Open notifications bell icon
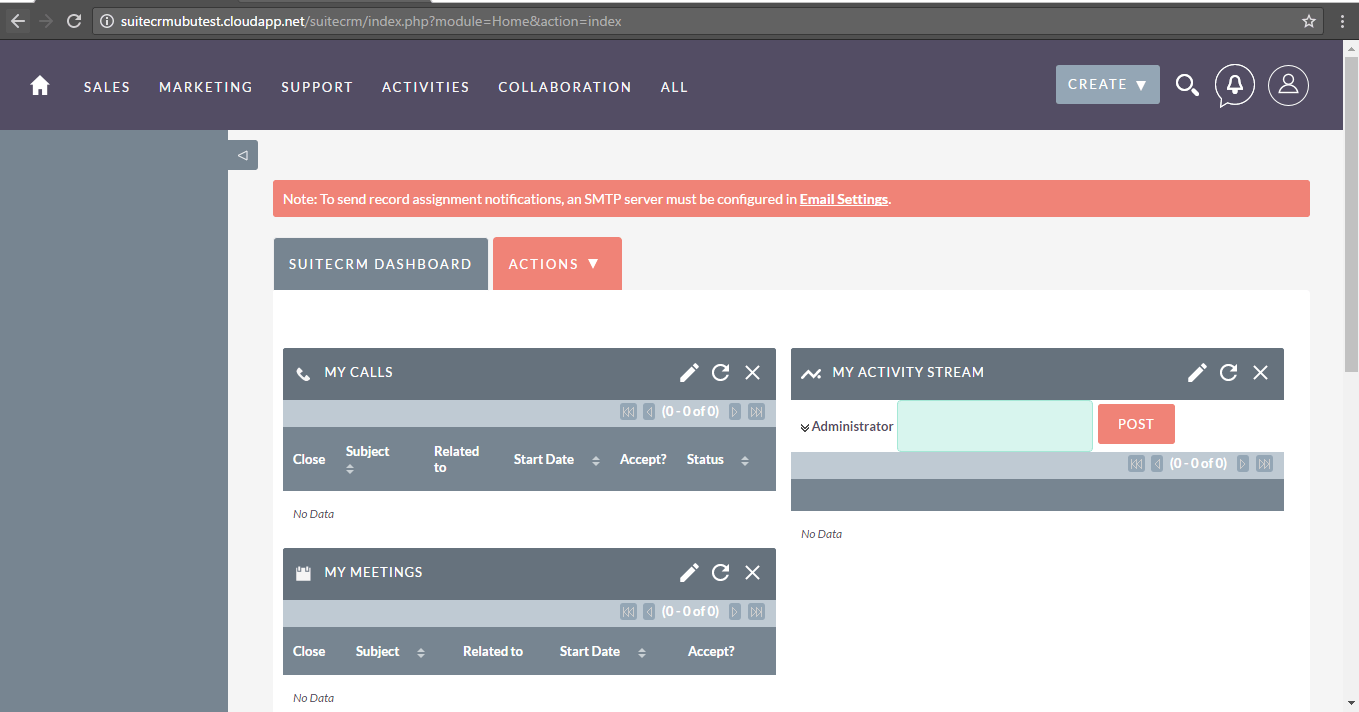The height and width of the screenshot is (712, 1359). 1235,85
